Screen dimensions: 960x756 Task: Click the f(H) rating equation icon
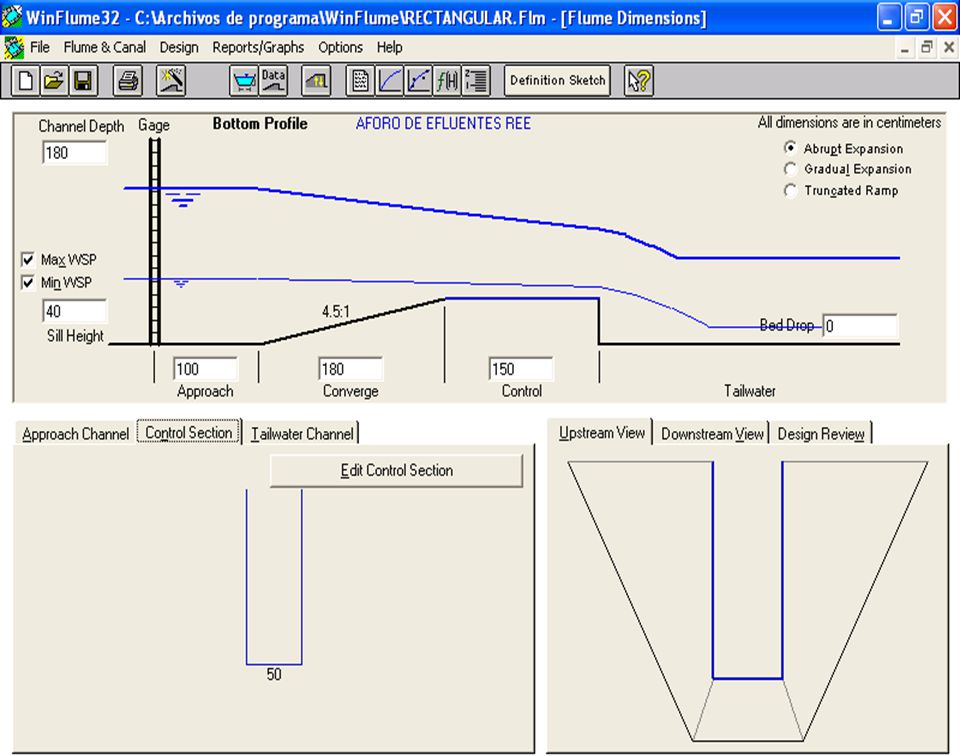pyautogui.click(x=447, y=80)
